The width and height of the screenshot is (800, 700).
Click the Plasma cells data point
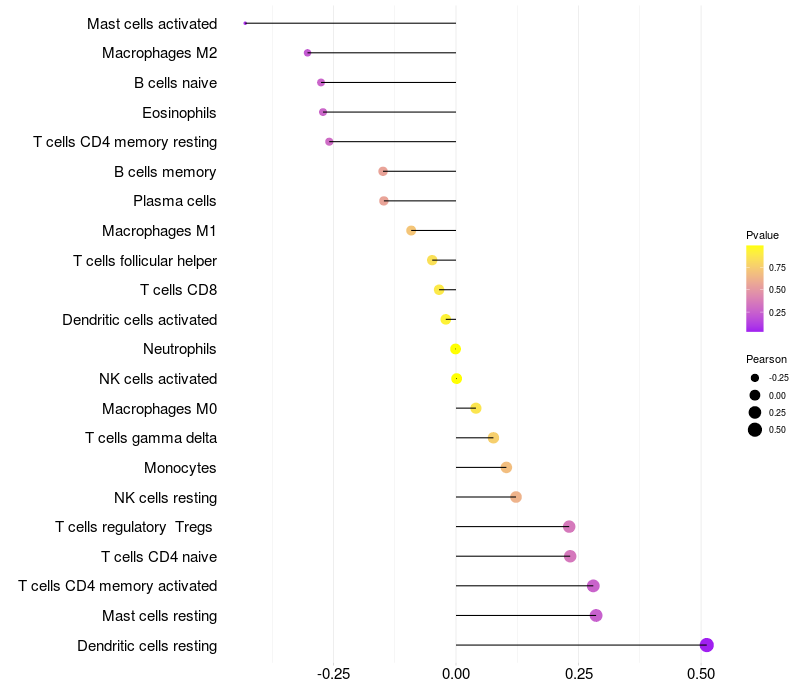(384, 201)
